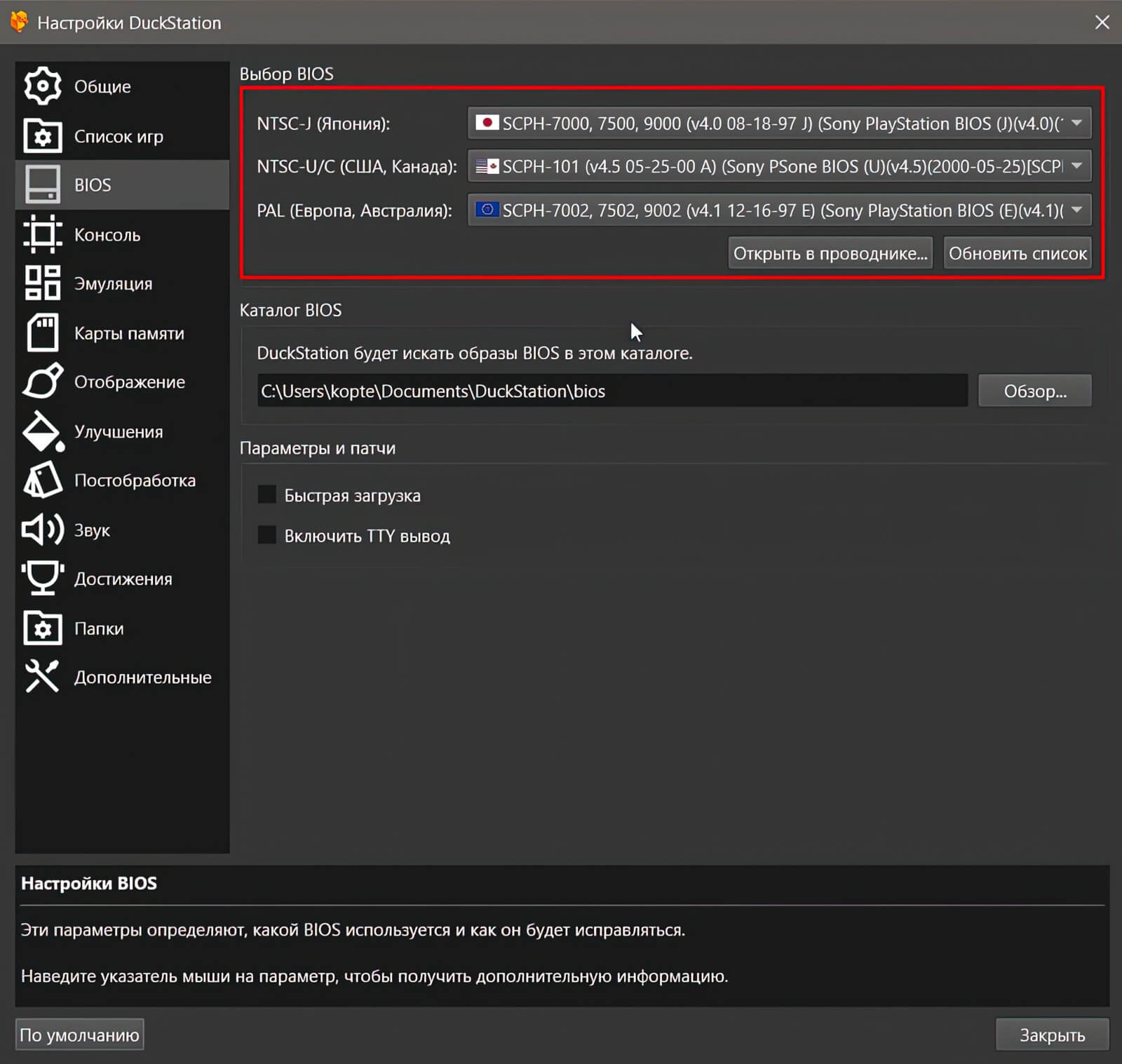The height and width of the screenshot is (1064, 1122).
Task: Go to Консоль settings page
Action: pos(122,234)
